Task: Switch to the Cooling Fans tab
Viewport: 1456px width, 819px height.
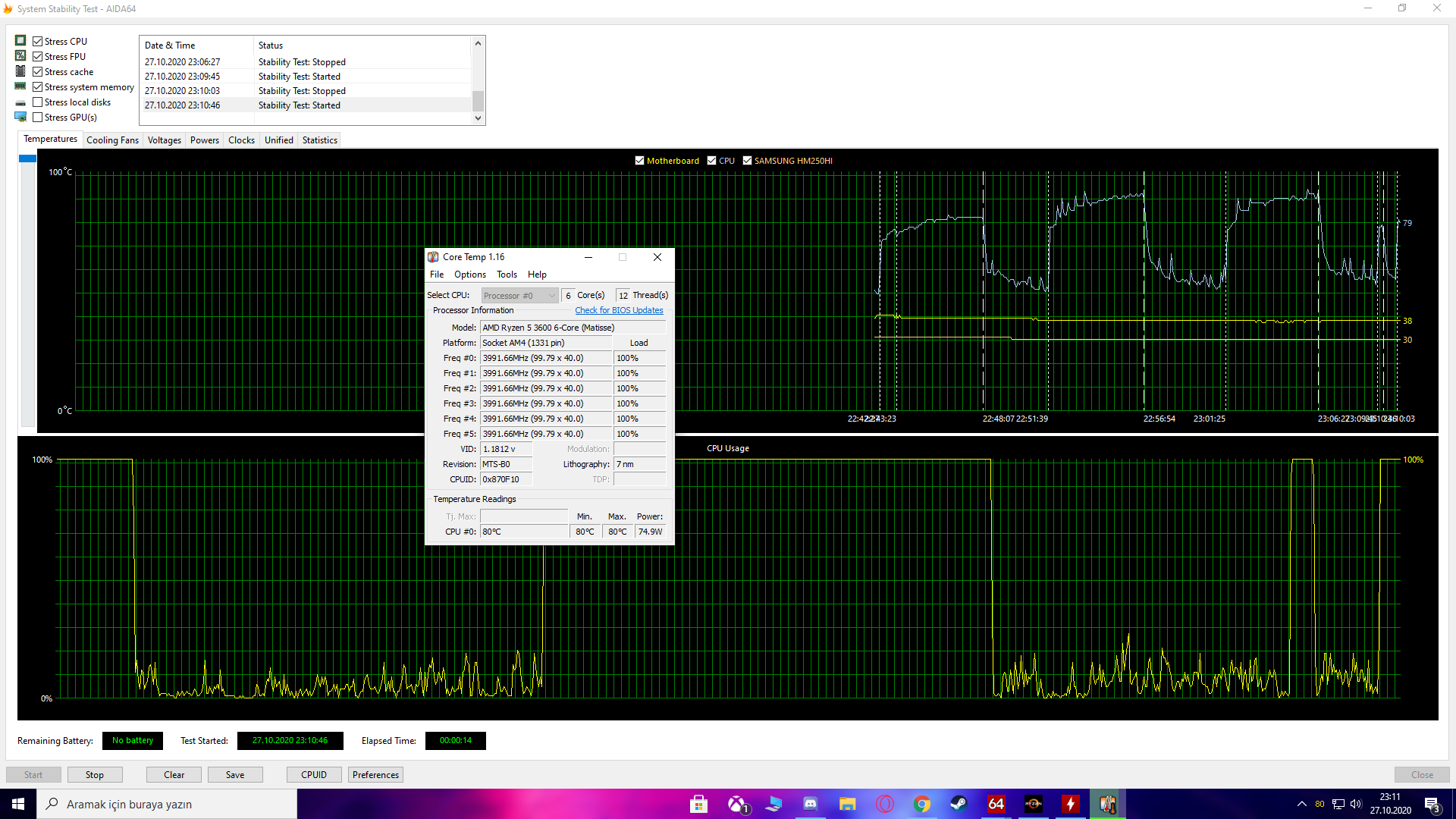Action: point(112,140)
